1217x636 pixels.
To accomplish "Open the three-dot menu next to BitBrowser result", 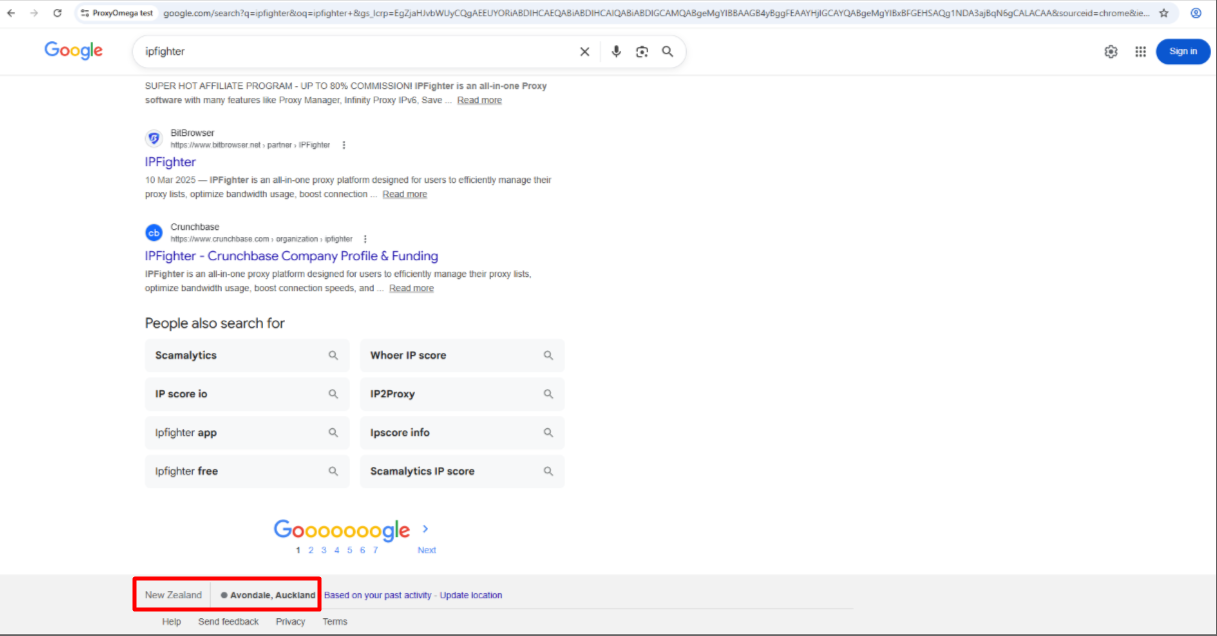I will click(x=344, y=145).
